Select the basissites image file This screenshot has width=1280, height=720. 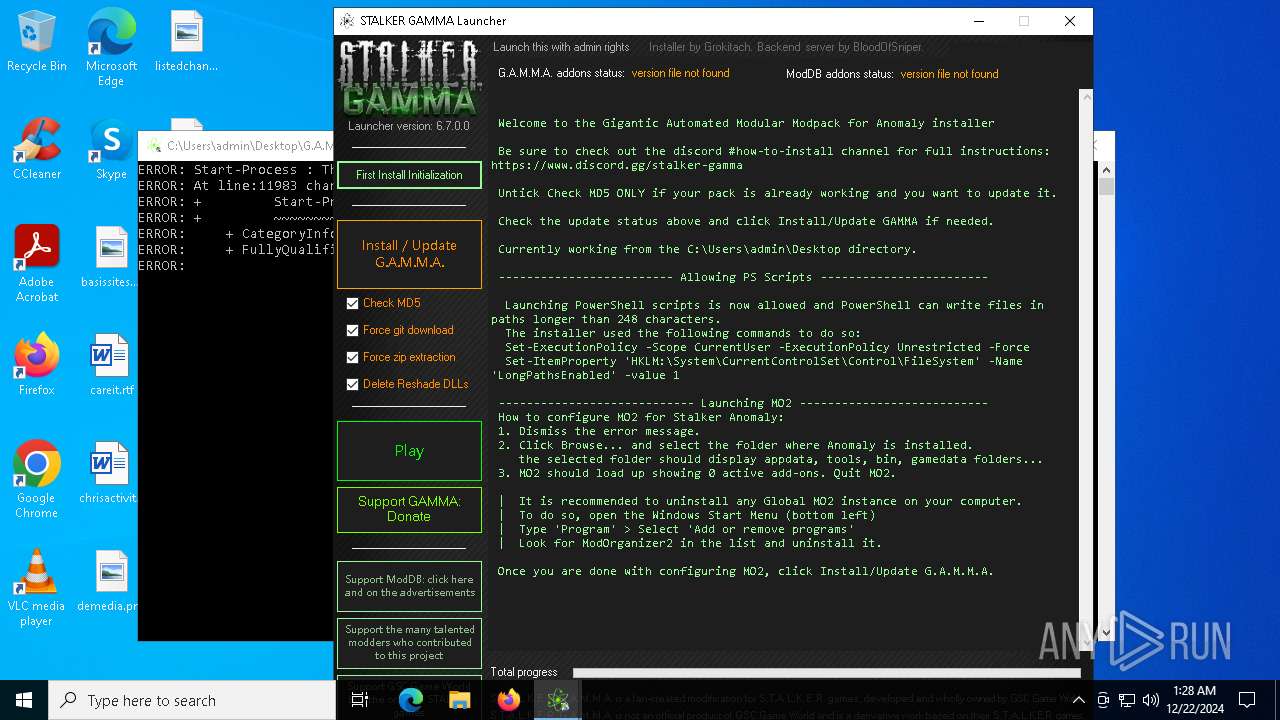click(111, 258)
